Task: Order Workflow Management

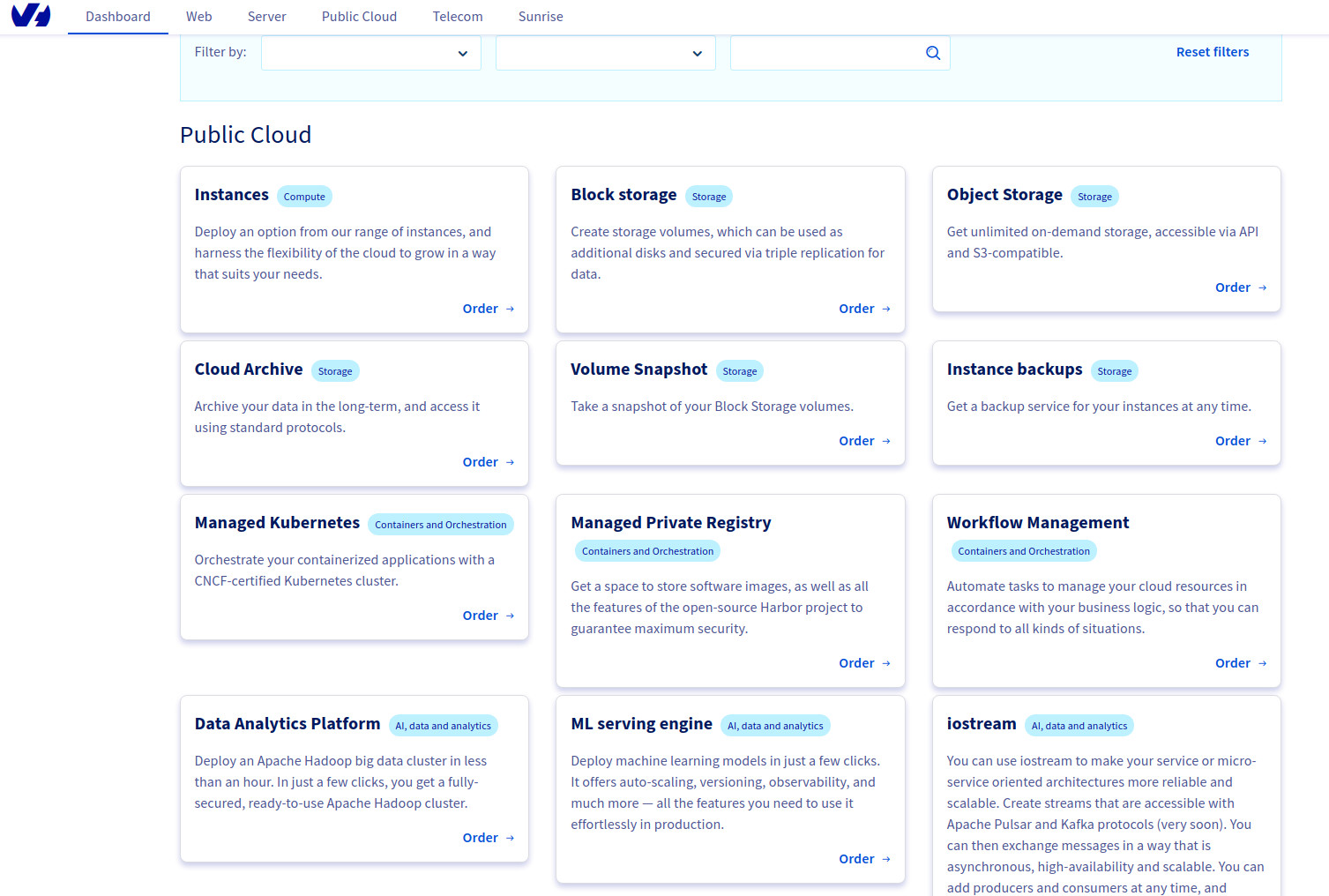Action: (1241, 663)
